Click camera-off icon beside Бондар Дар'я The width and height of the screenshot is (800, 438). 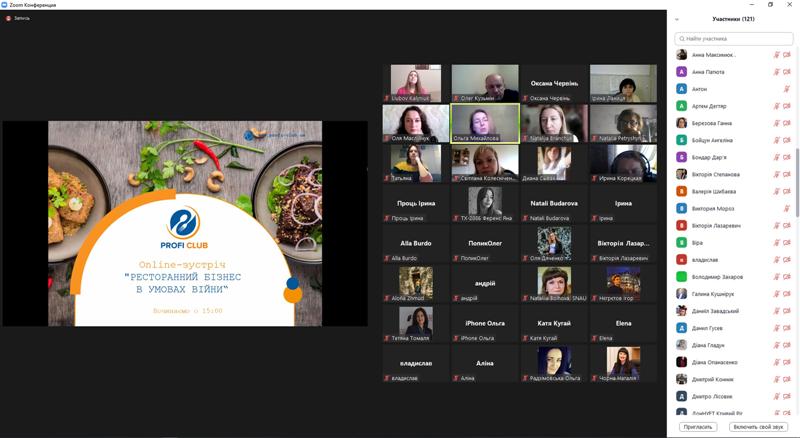[x=787, y=157]
